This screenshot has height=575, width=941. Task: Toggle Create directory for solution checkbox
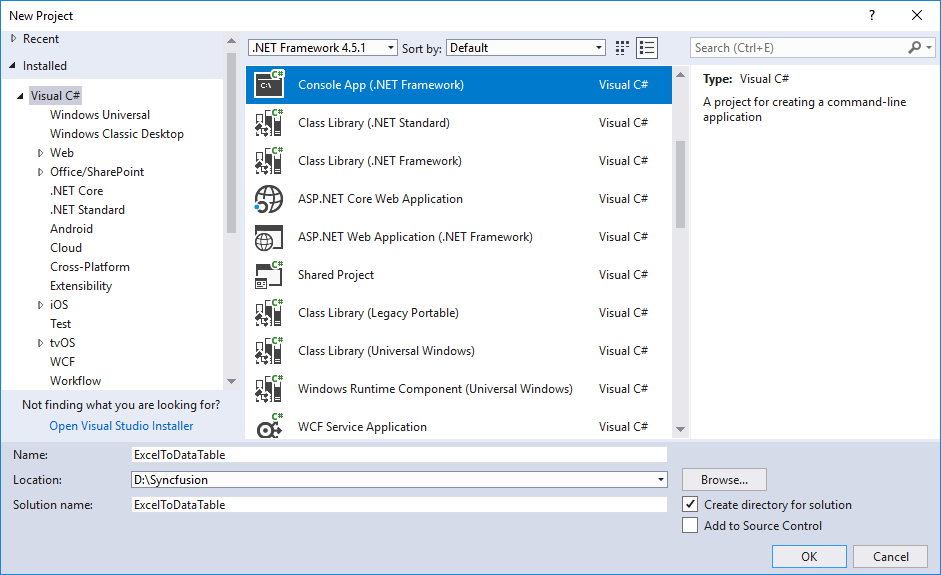690,504
